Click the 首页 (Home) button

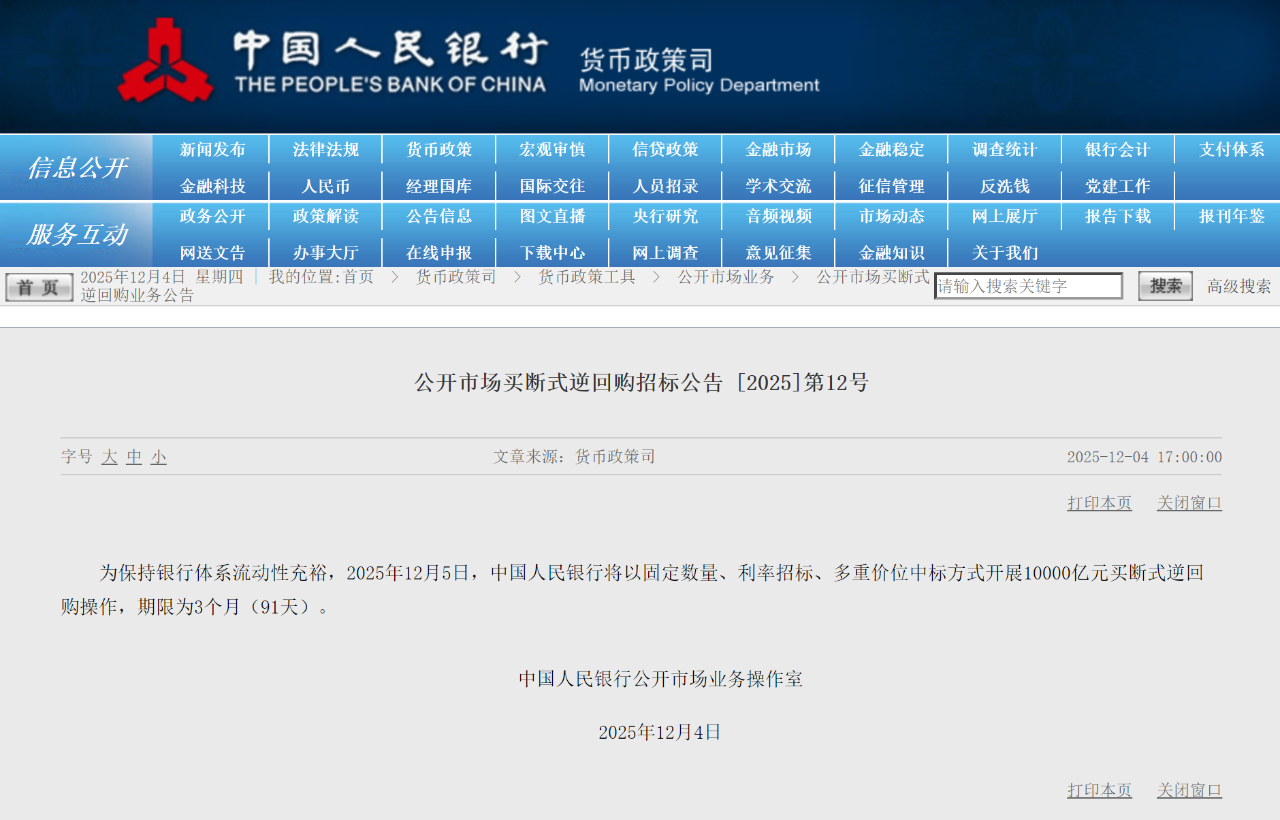tap(38, 285)
